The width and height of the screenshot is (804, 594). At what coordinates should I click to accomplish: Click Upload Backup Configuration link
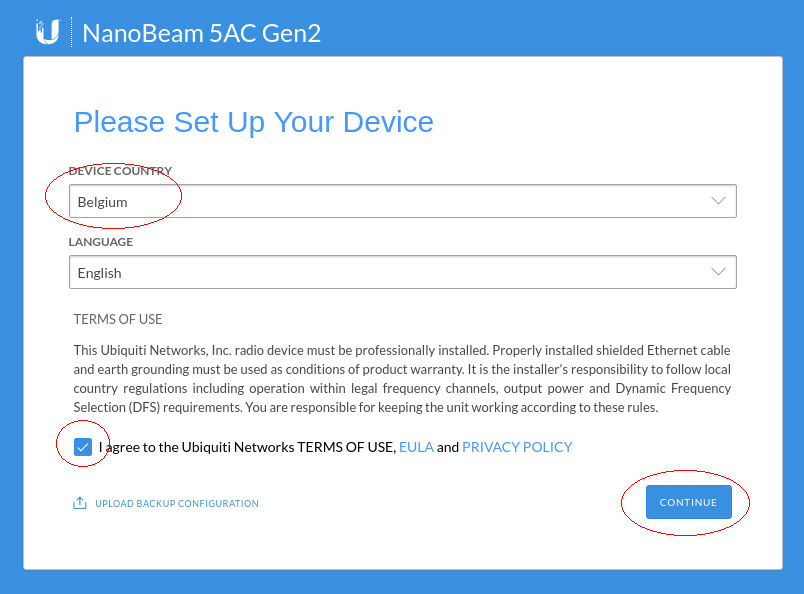[x=176, y=503]
